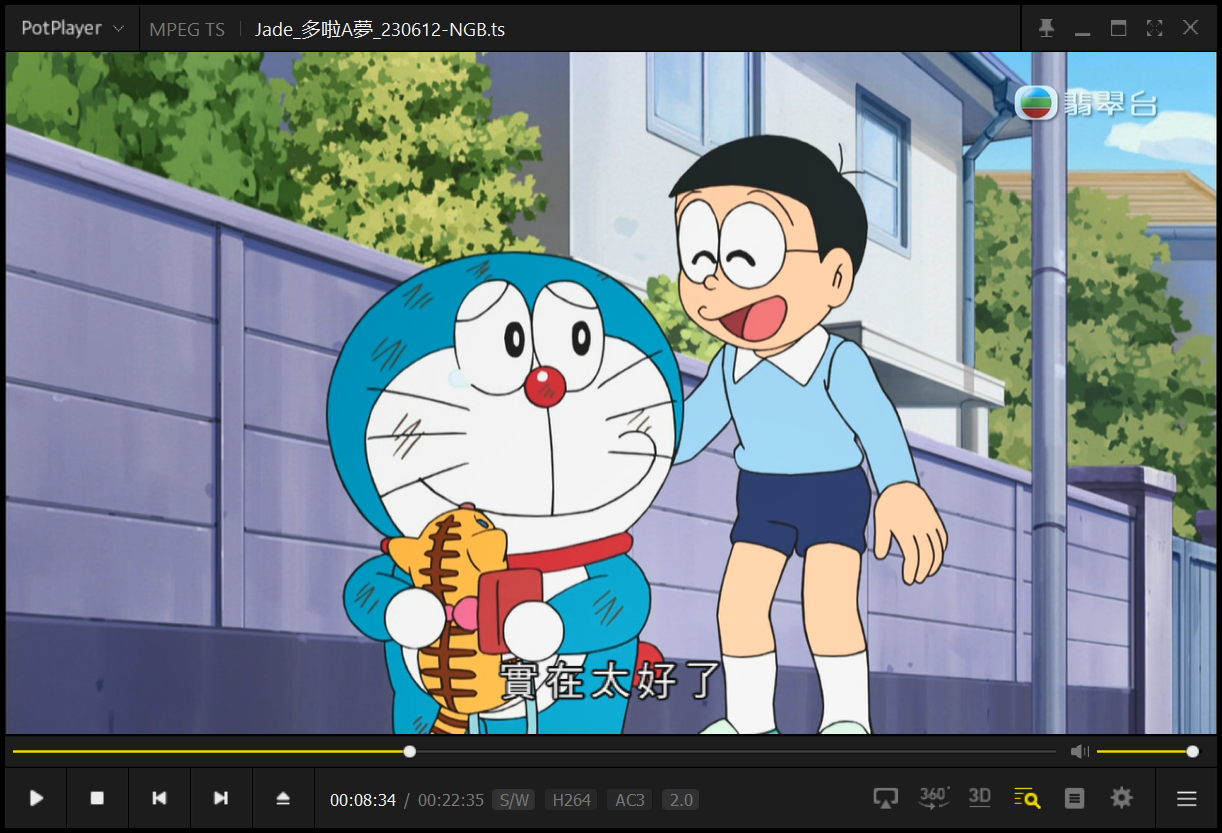This screenshot has width=1222, height=833.
Task: Open the playback info panel icon
Action: point(1075,798)
